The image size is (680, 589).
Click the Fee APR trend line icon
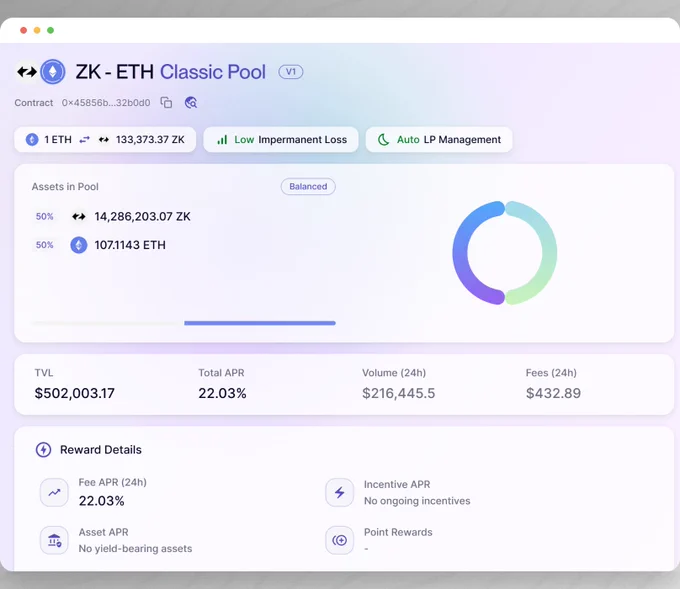click(54, 493)
